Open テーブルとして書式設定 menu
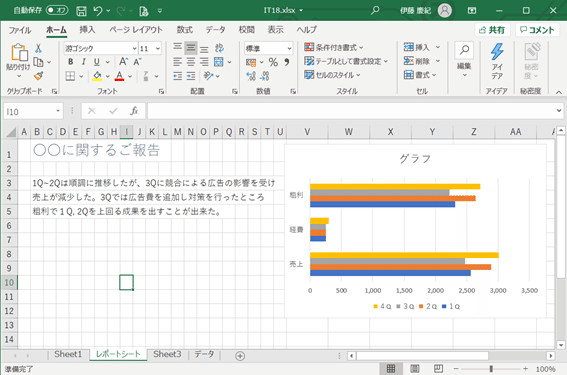The image size is (567, 375). (346, 61)
